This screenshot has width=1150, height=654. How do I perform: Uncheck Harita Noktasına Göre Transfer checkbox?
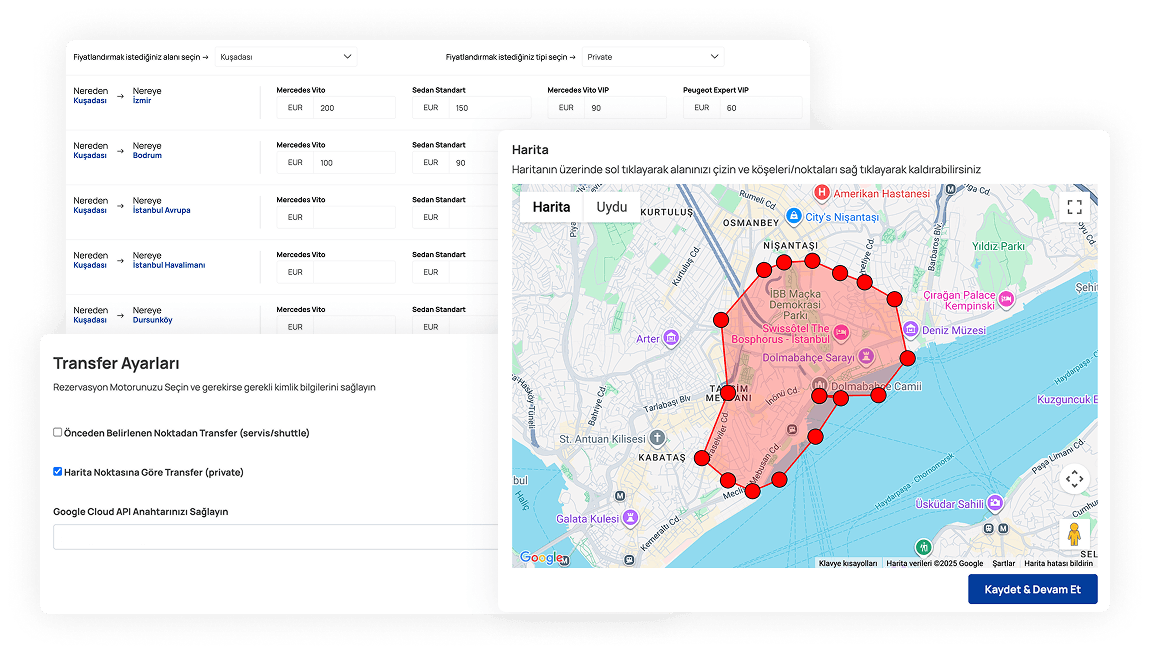(x=57, y=471)
